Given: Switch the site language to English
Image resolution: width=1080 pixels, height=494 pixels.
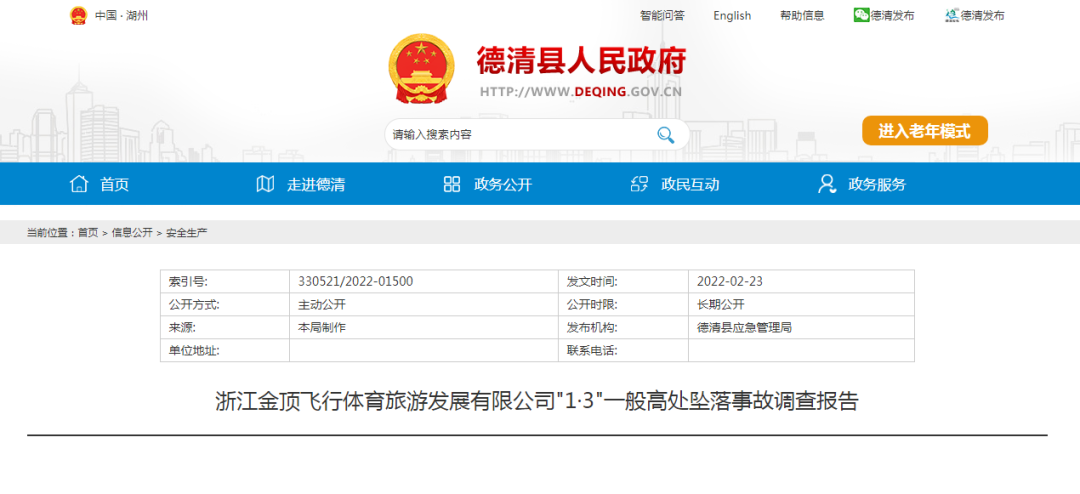Looking at the screenshot, I should 732,16.
